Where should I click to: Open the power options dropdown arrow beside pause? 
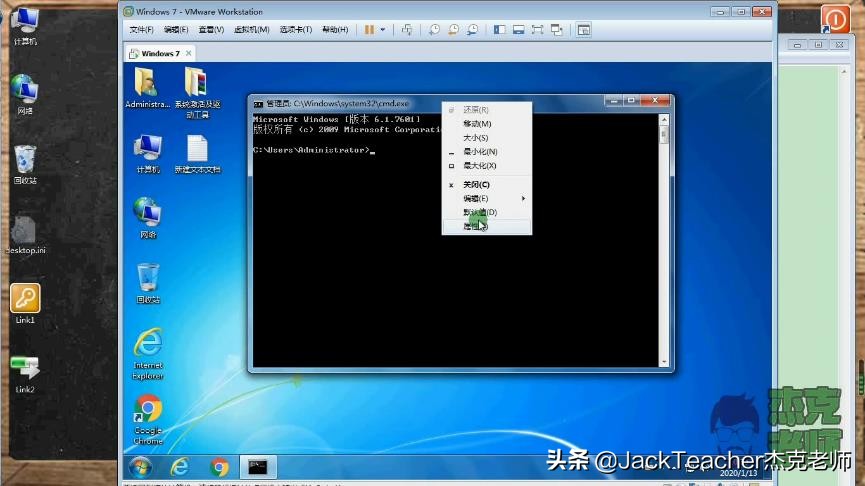point(383,30)
